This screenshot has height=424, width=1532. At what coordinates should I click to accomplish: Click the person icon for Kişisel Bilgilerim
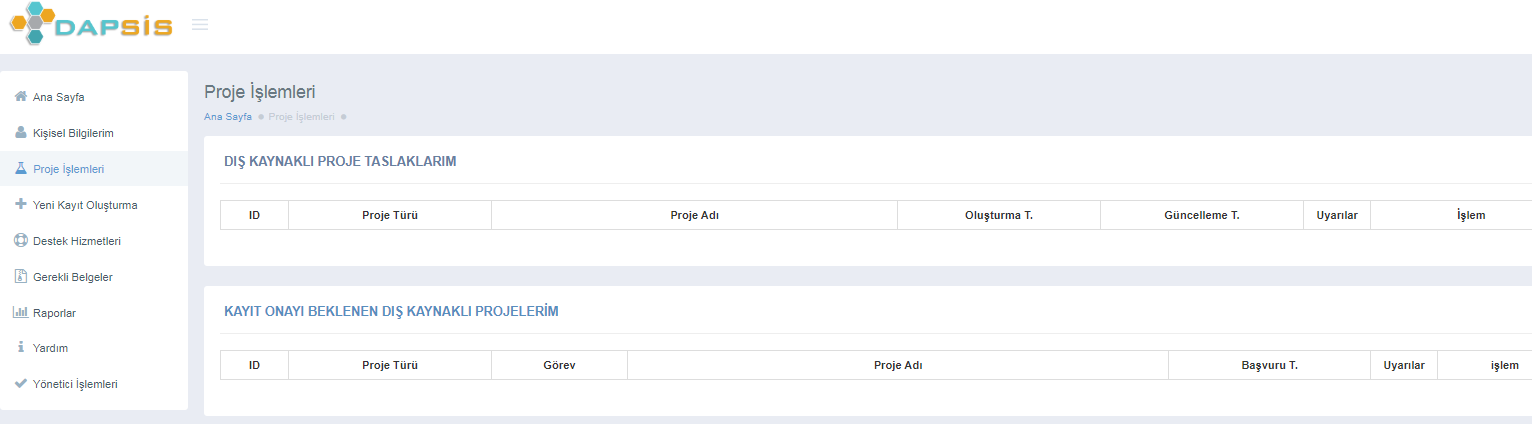pos(20,133)
